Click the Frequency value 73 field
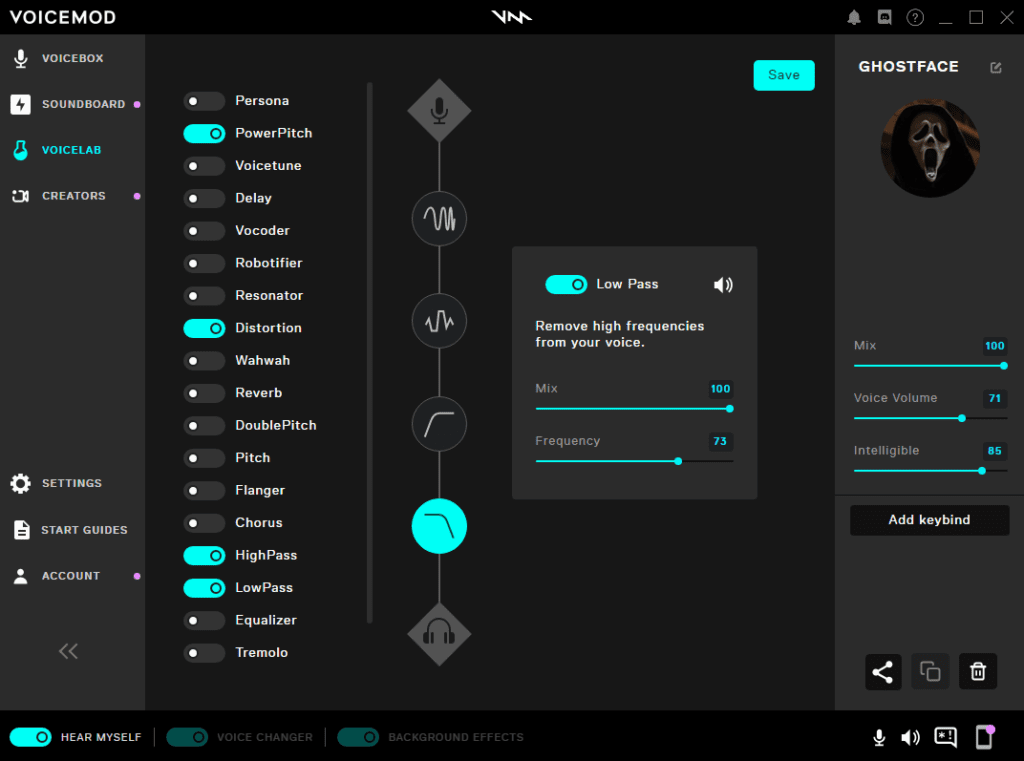Screen dimensions: 1024x761 point(720,442)
